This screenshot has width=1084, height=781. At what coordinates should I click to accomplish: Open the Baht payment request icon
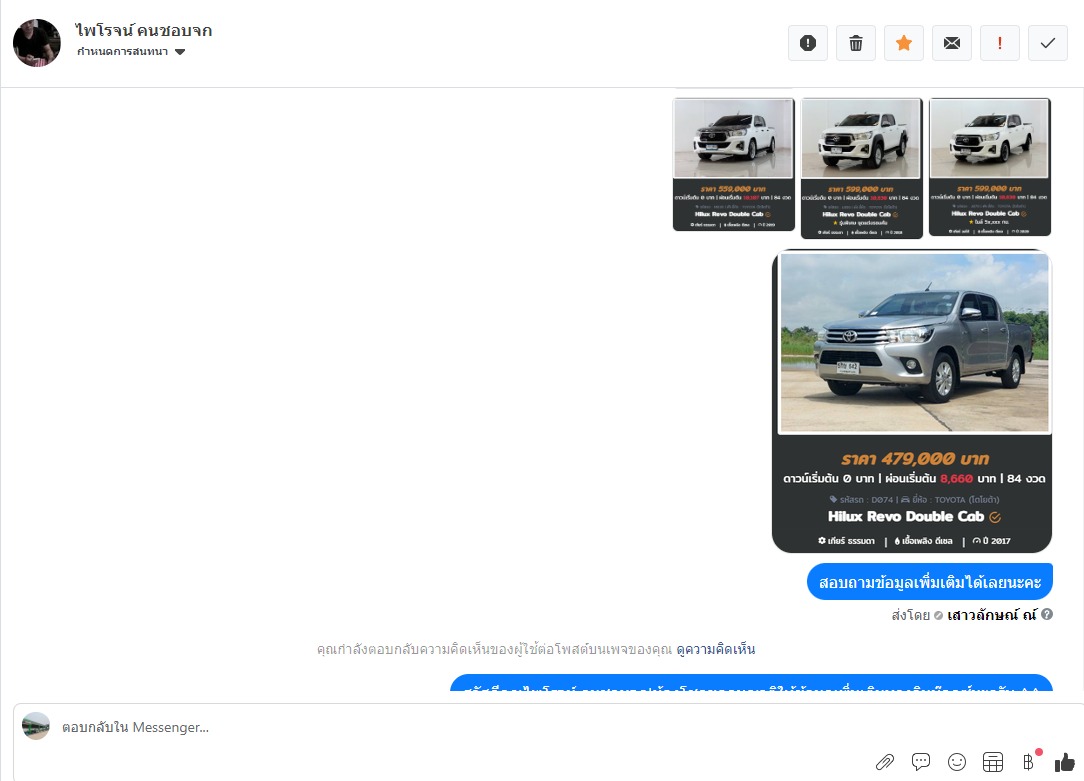pos(1029,762)
